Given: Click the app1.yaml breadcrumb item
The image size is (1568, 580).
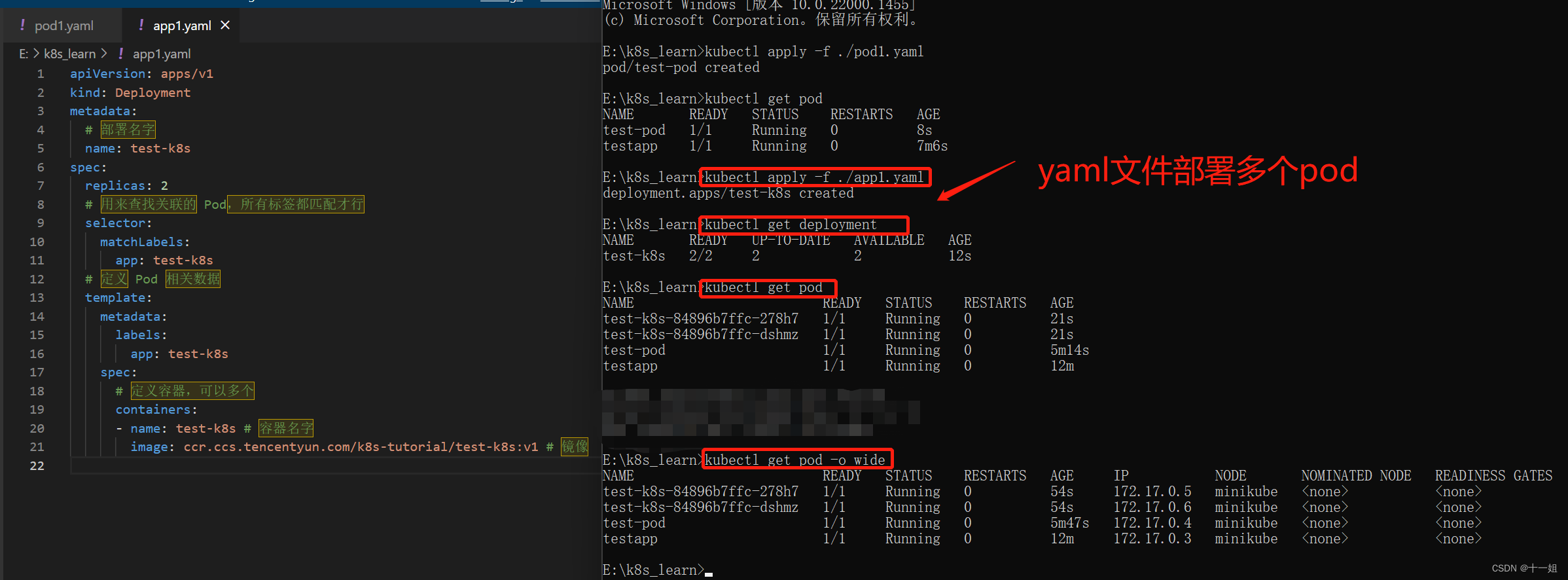Looking at the screenshot, I should [162, 54].
